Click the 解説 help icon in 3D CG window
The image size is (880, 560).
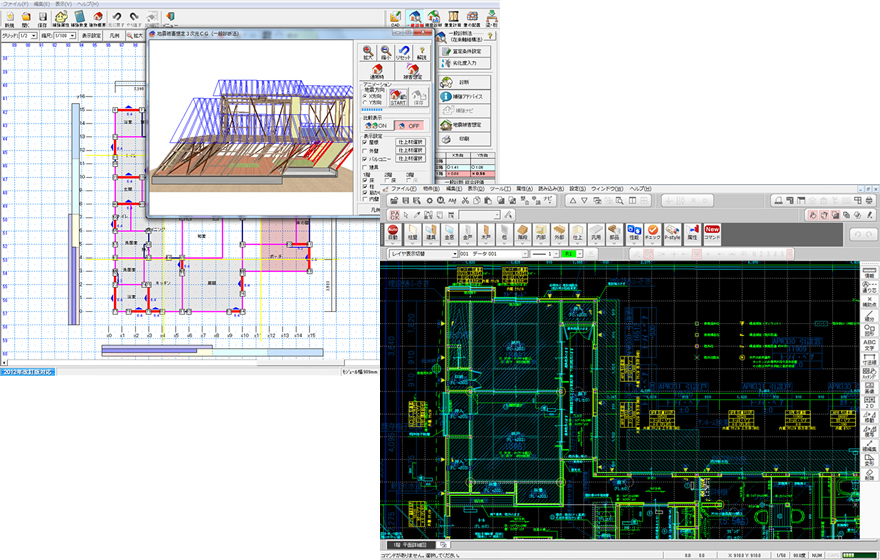point(421,53)
